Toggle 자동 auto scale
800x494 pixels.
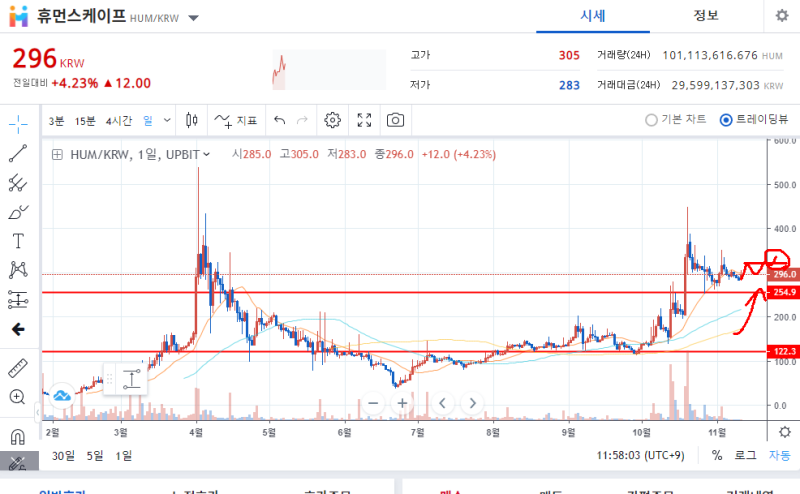click(779, 455)
